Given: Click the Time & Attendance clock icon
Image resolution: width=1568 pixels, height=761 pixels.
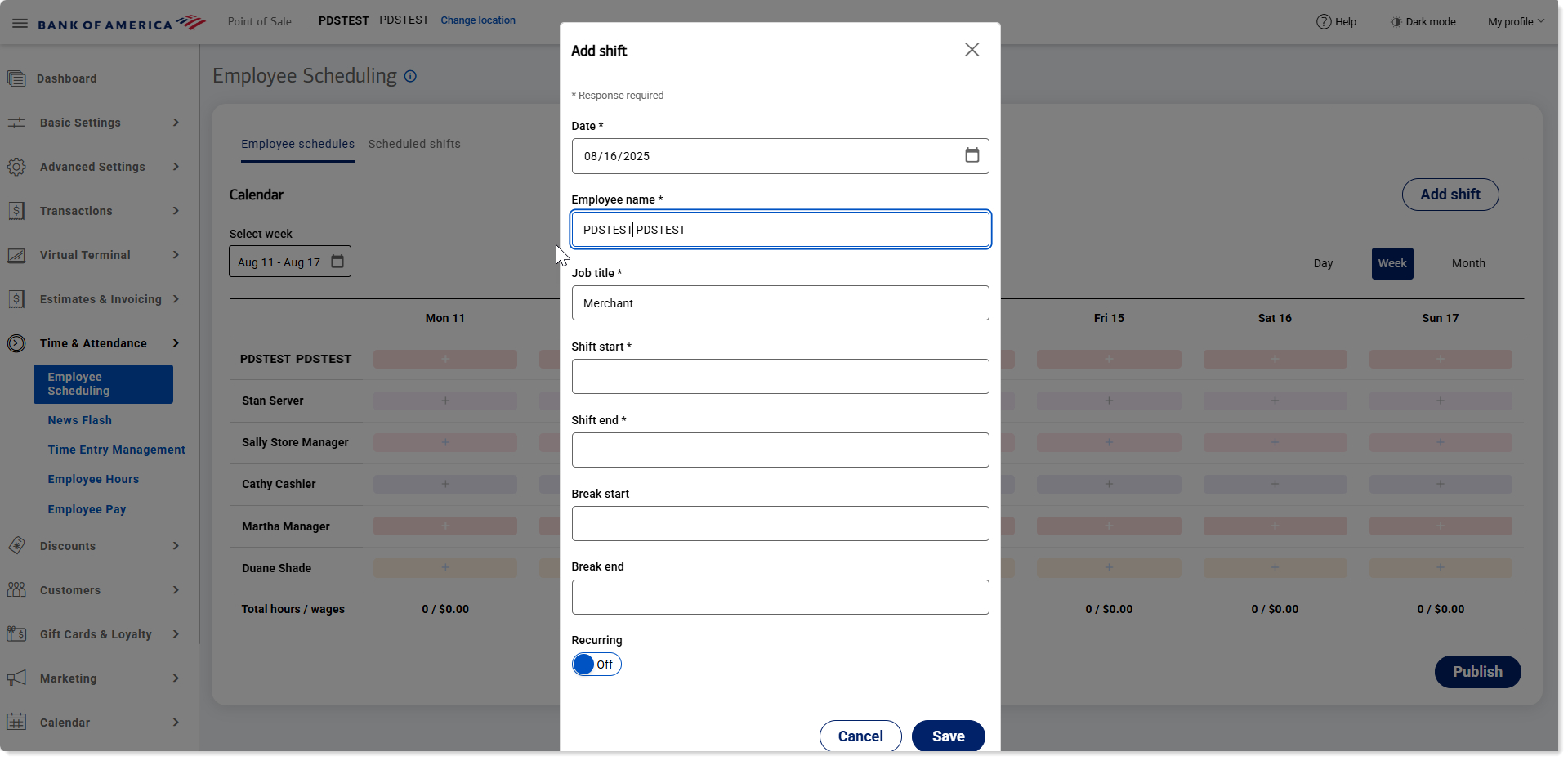Looking at the screenshot, I should (x=16, y=343).
